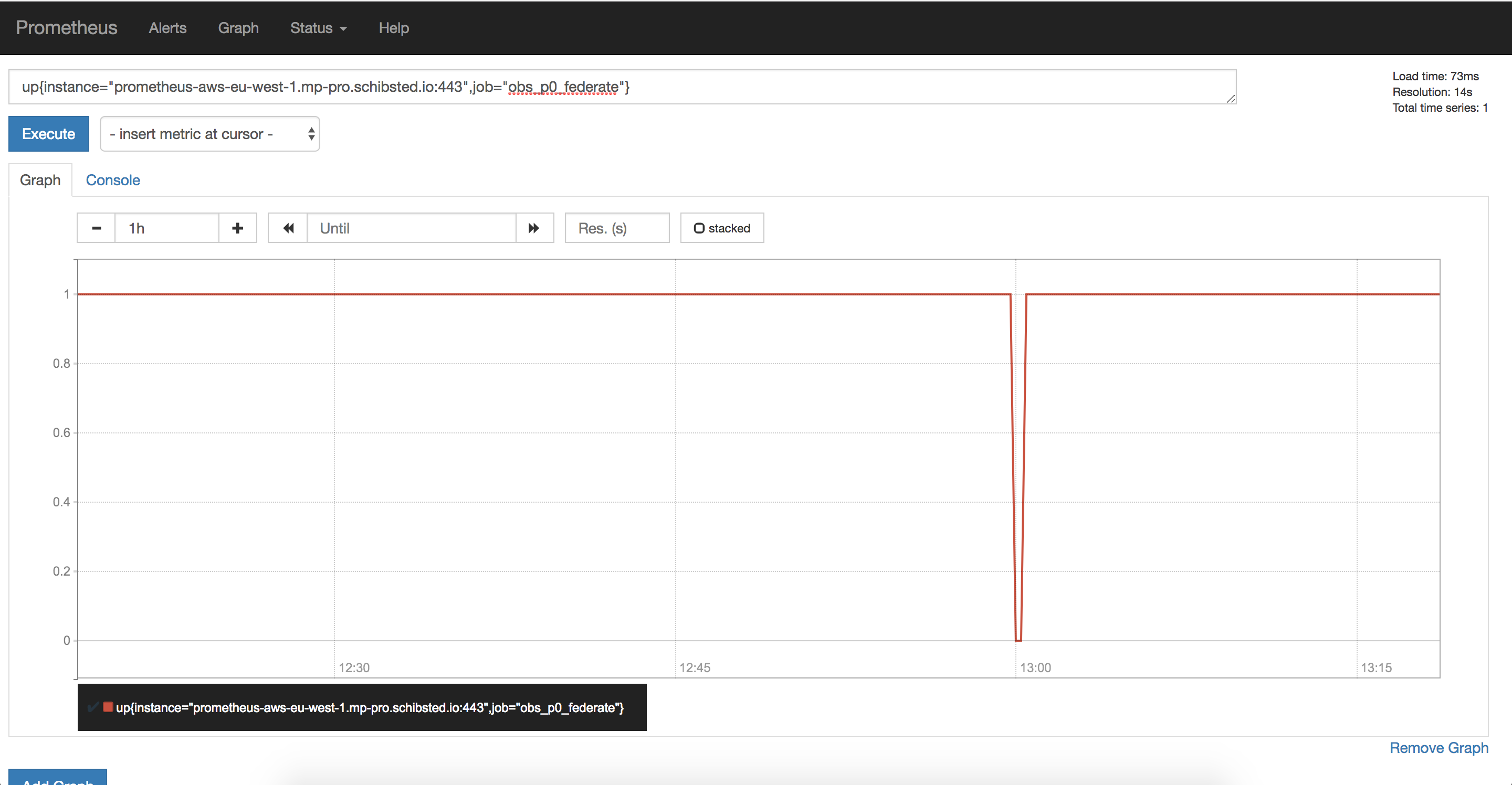This screenshot has height=785, width=1512.
Task: Click the 1h range input field
Action: (166, 228)
